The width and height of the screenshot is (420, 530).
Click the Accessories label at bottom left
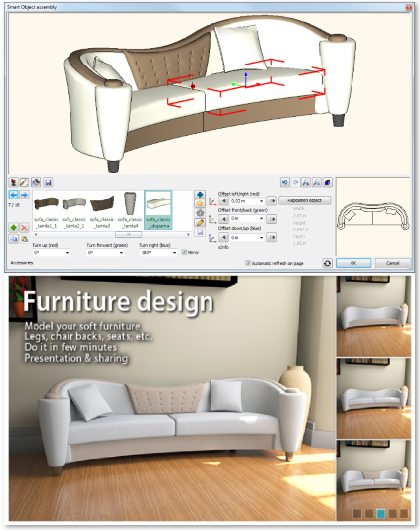pyautogui.click(x=22, y=263)
